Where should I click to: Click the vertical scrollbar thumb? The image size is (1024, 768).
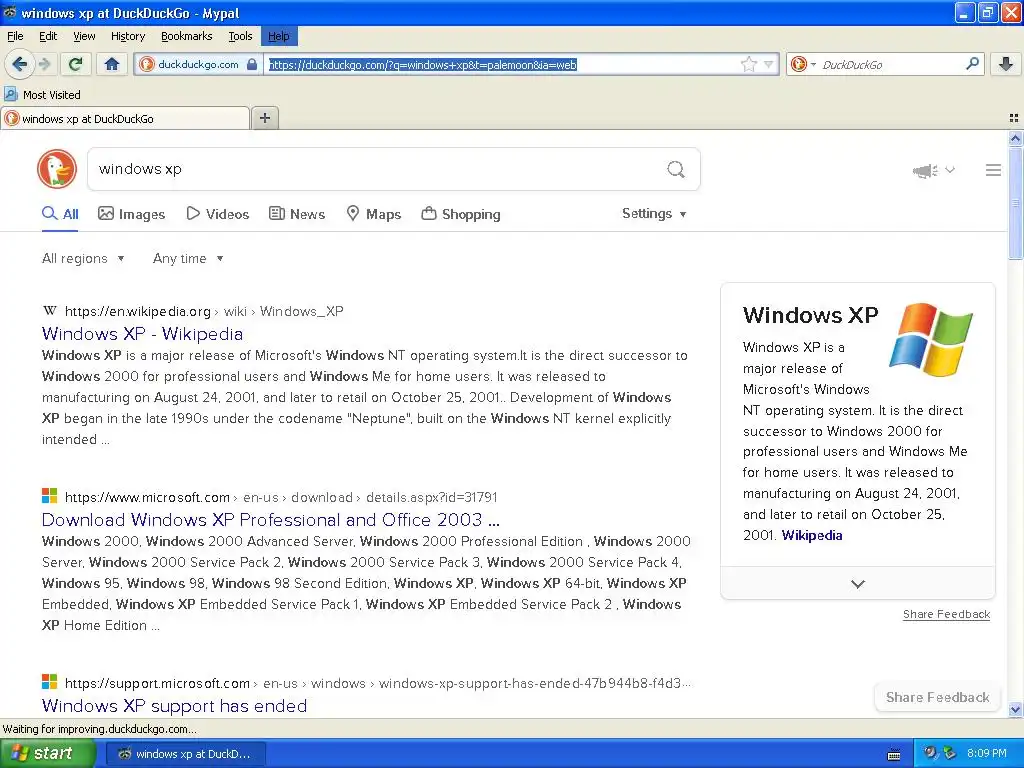1015,202
